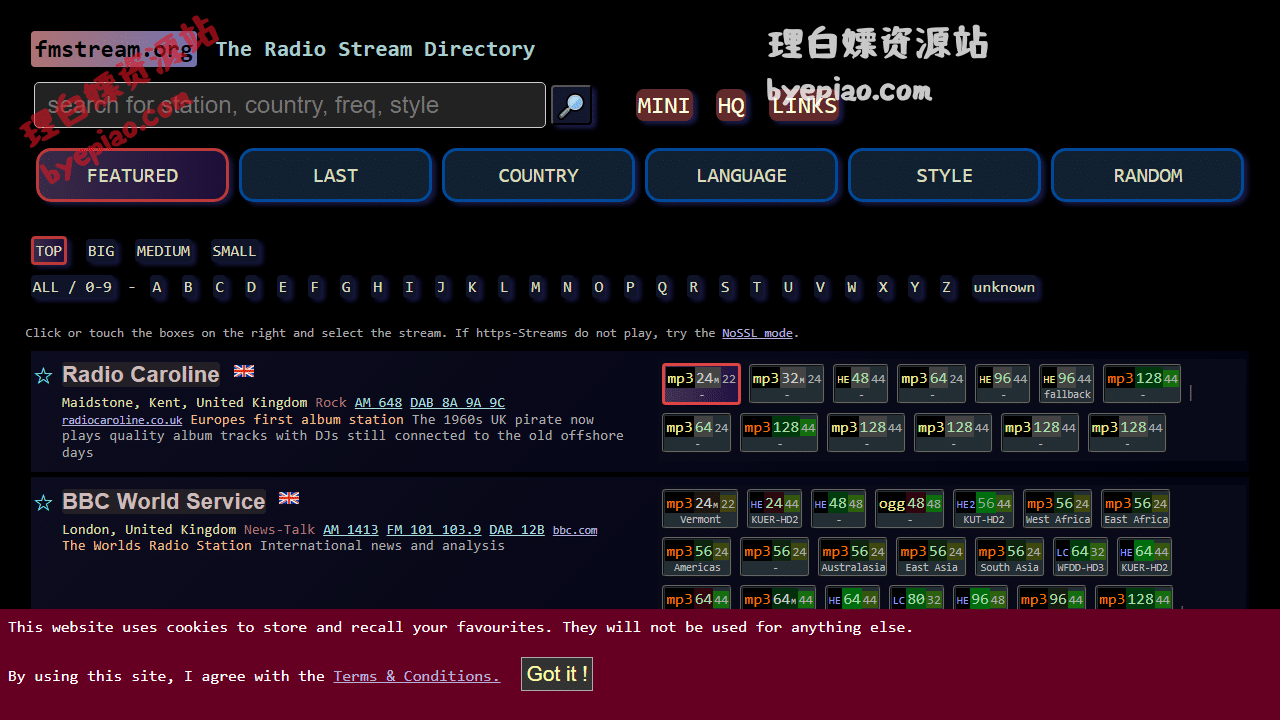Open the NoSSL mode link
Screen dimensions: 1280x720
pos(757,333)
